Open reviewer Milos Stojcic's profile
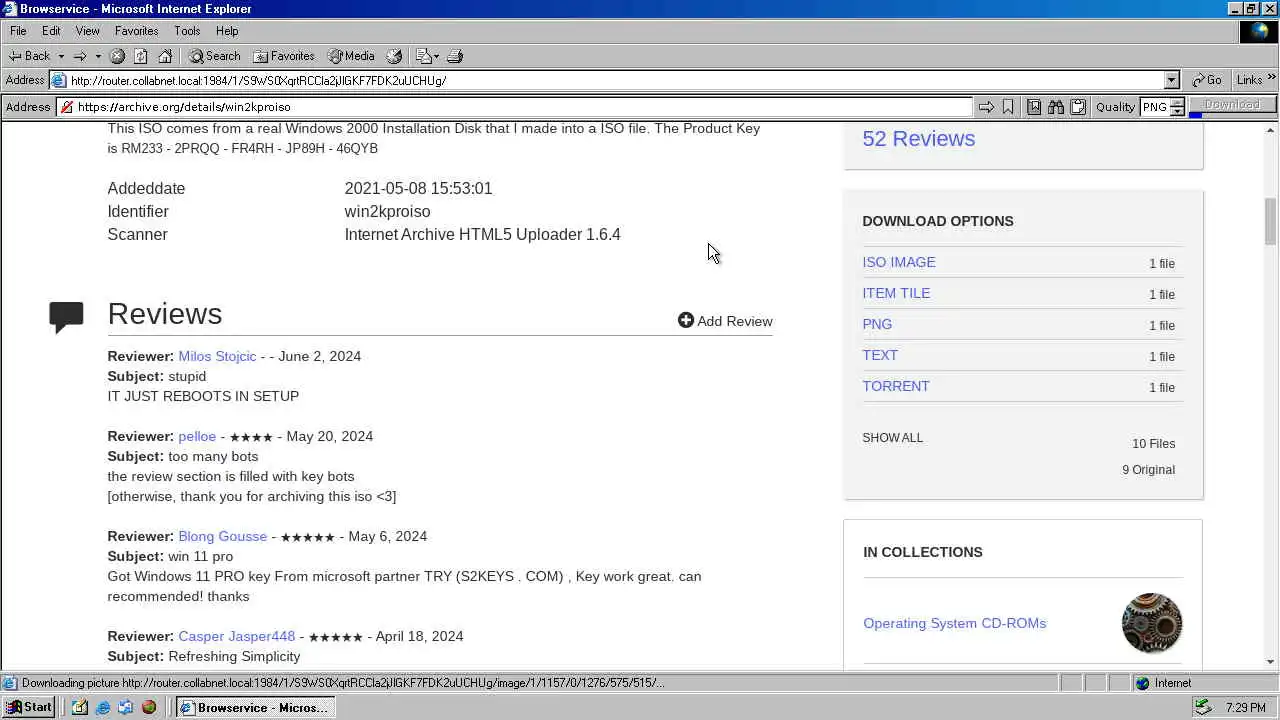This screenshot has height=720, width=1280. [x=217, y=356]
